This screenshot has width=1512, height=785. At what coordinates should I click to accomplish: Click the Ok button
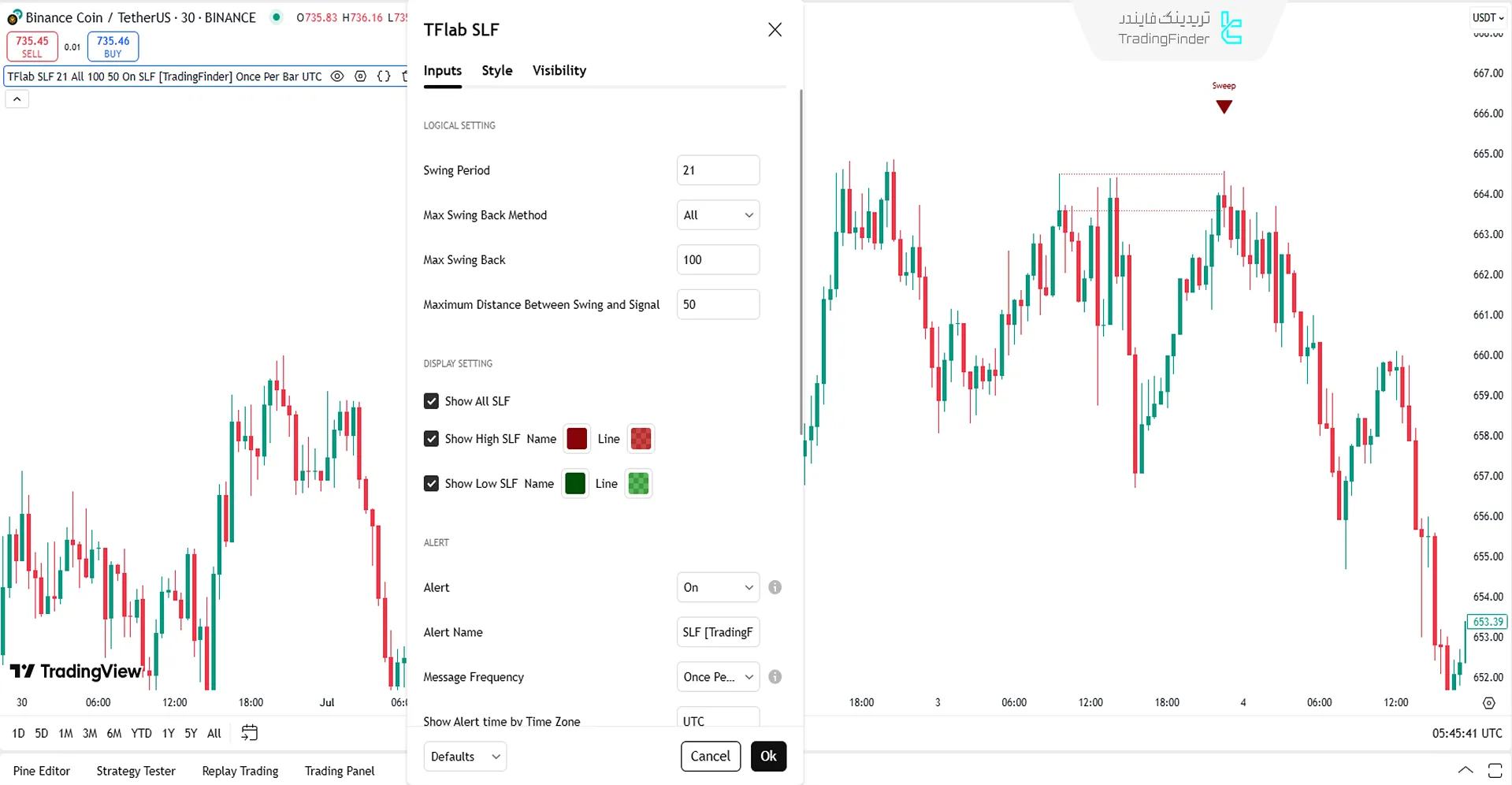point(768,757)
